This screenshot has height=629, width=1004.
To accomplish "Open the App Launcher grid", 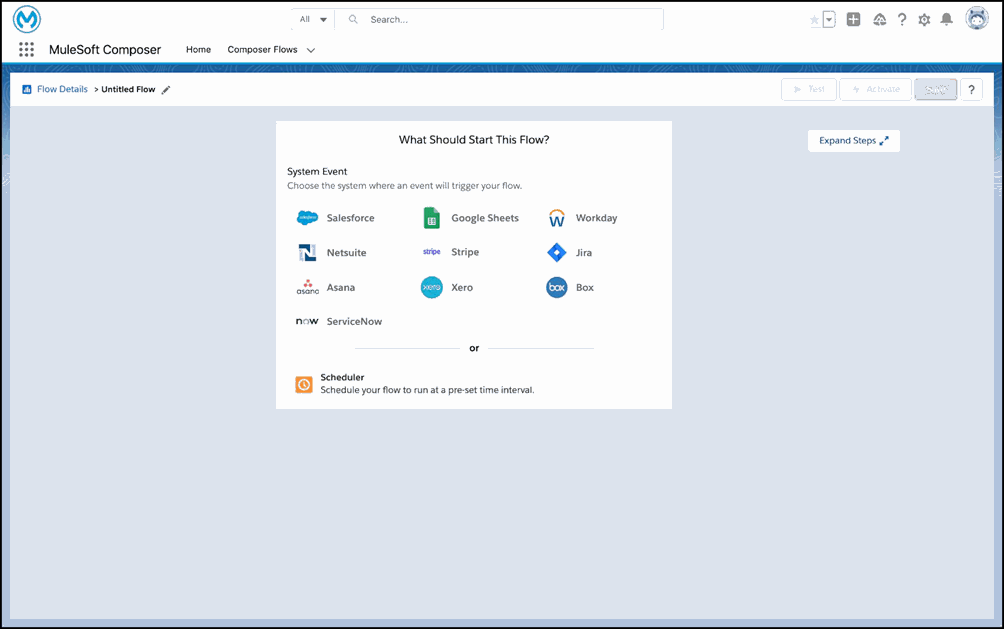I will (27, 50).
